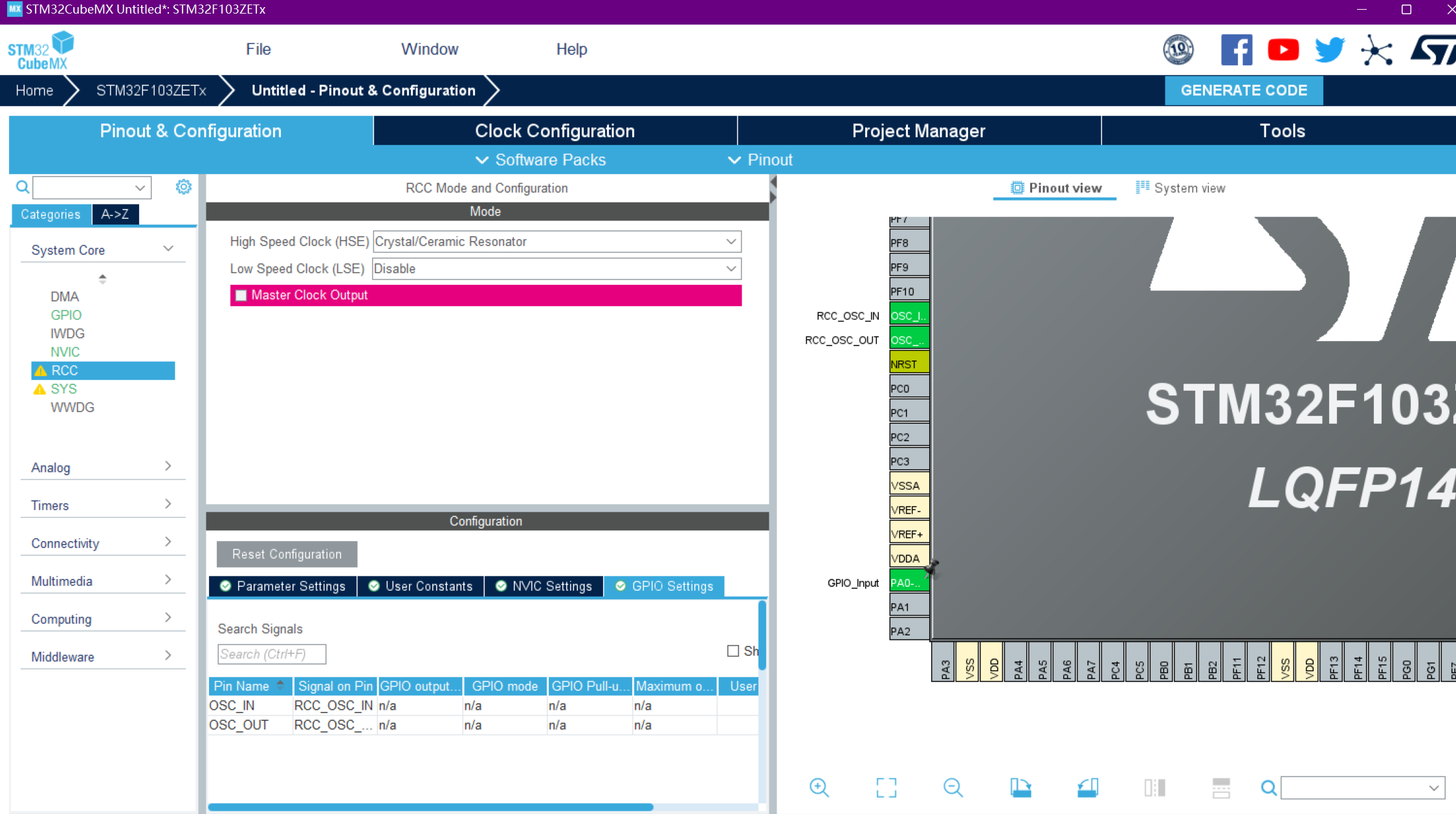Open the Facebook link icon
The width and height of the screenshot is (1456, 814).
pyautogui.click(x=1236, y=50)
